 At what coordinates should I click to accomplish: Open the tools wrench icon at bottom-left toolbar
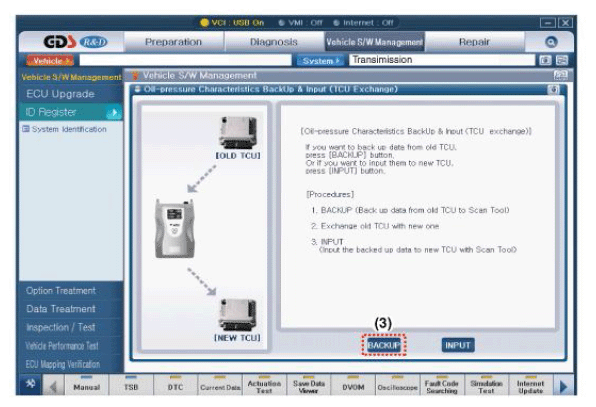pos(30,384)
